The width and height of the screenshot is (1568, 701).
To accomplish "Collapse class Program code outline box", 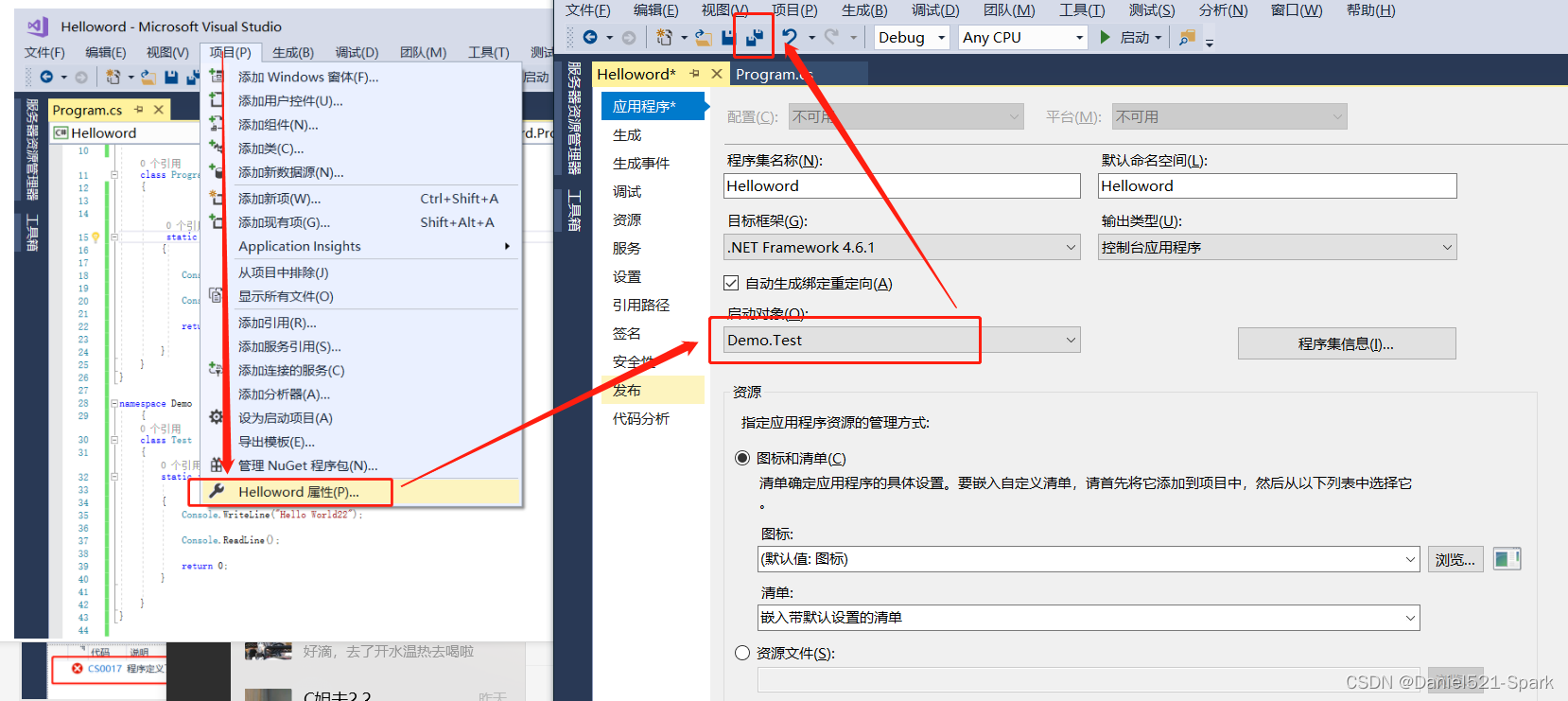I will (x=114, y=175).
